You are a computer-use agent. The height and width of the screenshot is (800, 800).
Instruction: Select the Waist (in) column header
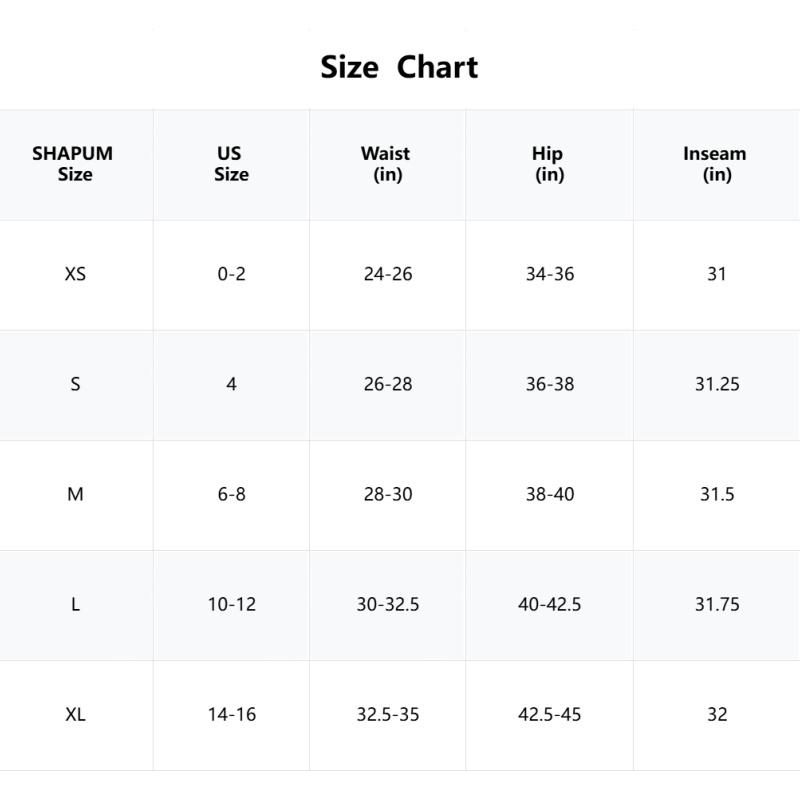pyautogui.click(x=386, y=164)
